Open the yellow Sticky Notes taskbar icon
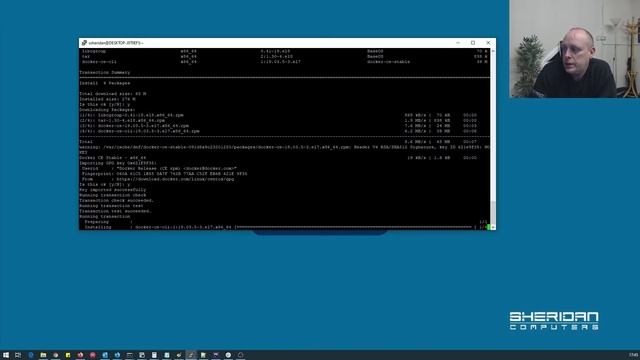640x360 pixels. (x=68, y=355)
